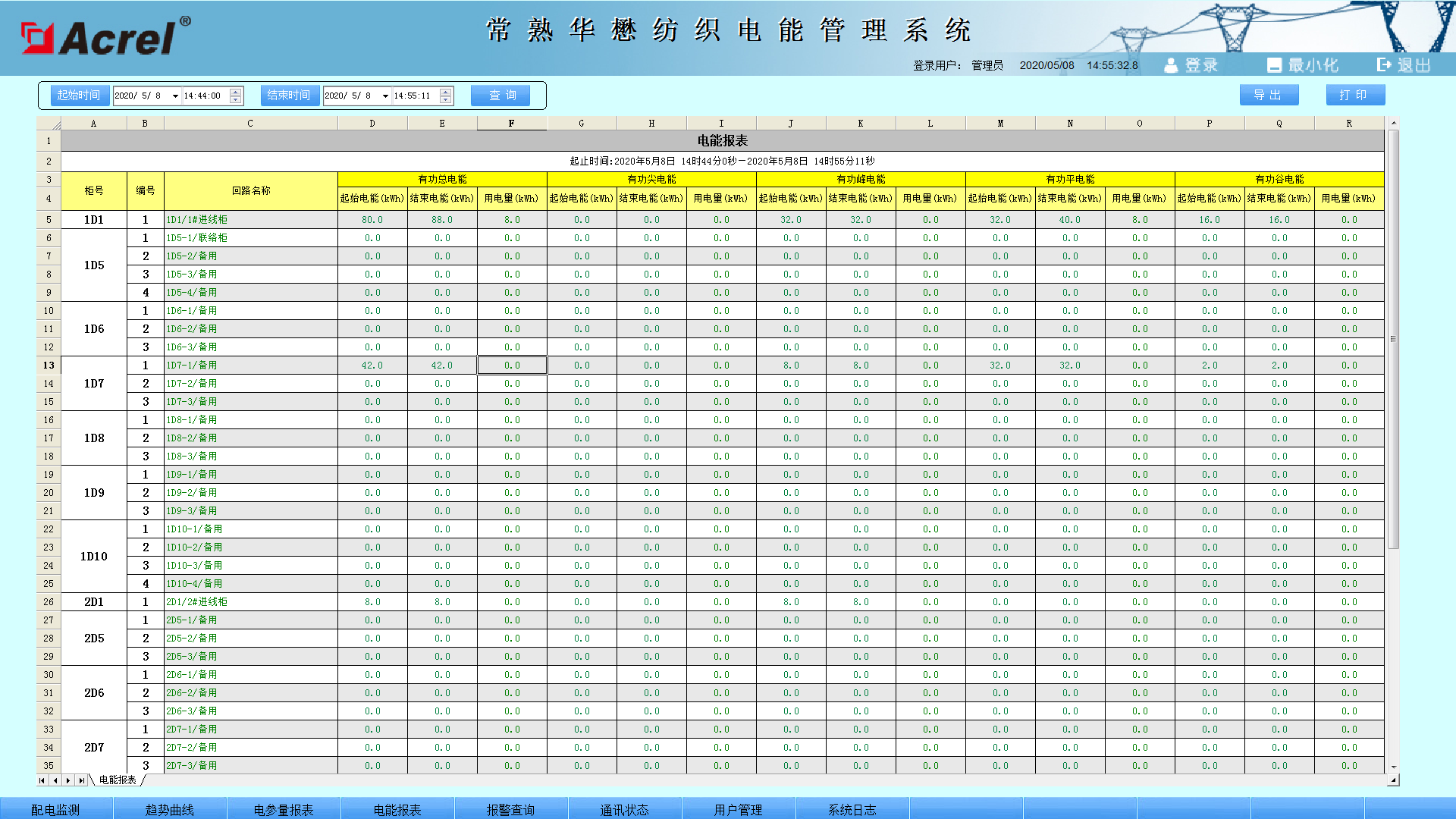Click the 退出 exit icon

click(x=1384, y=65)
